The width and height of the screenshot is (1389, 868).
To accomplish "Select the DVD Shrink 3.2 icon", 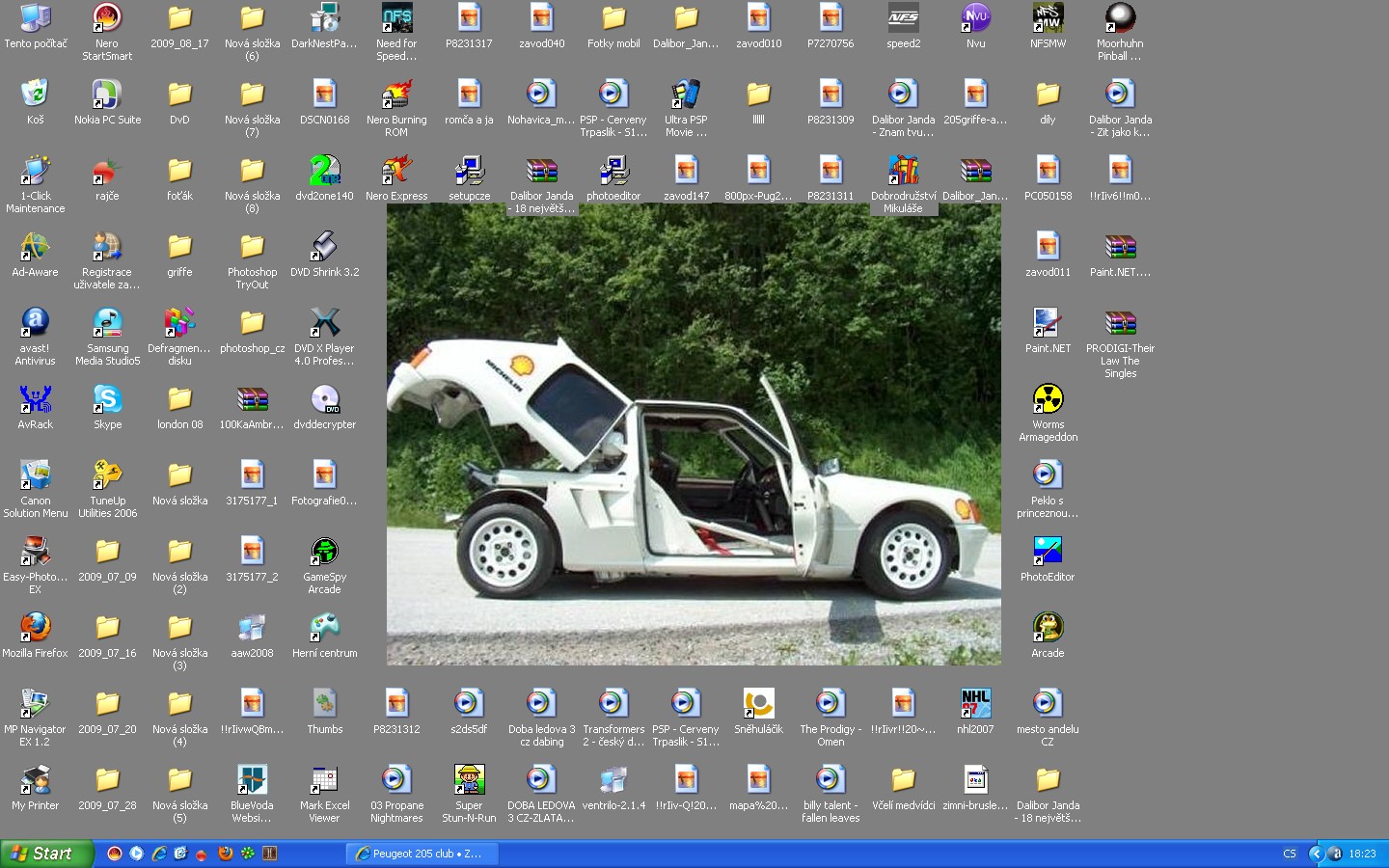I will (x=324, y=247).
